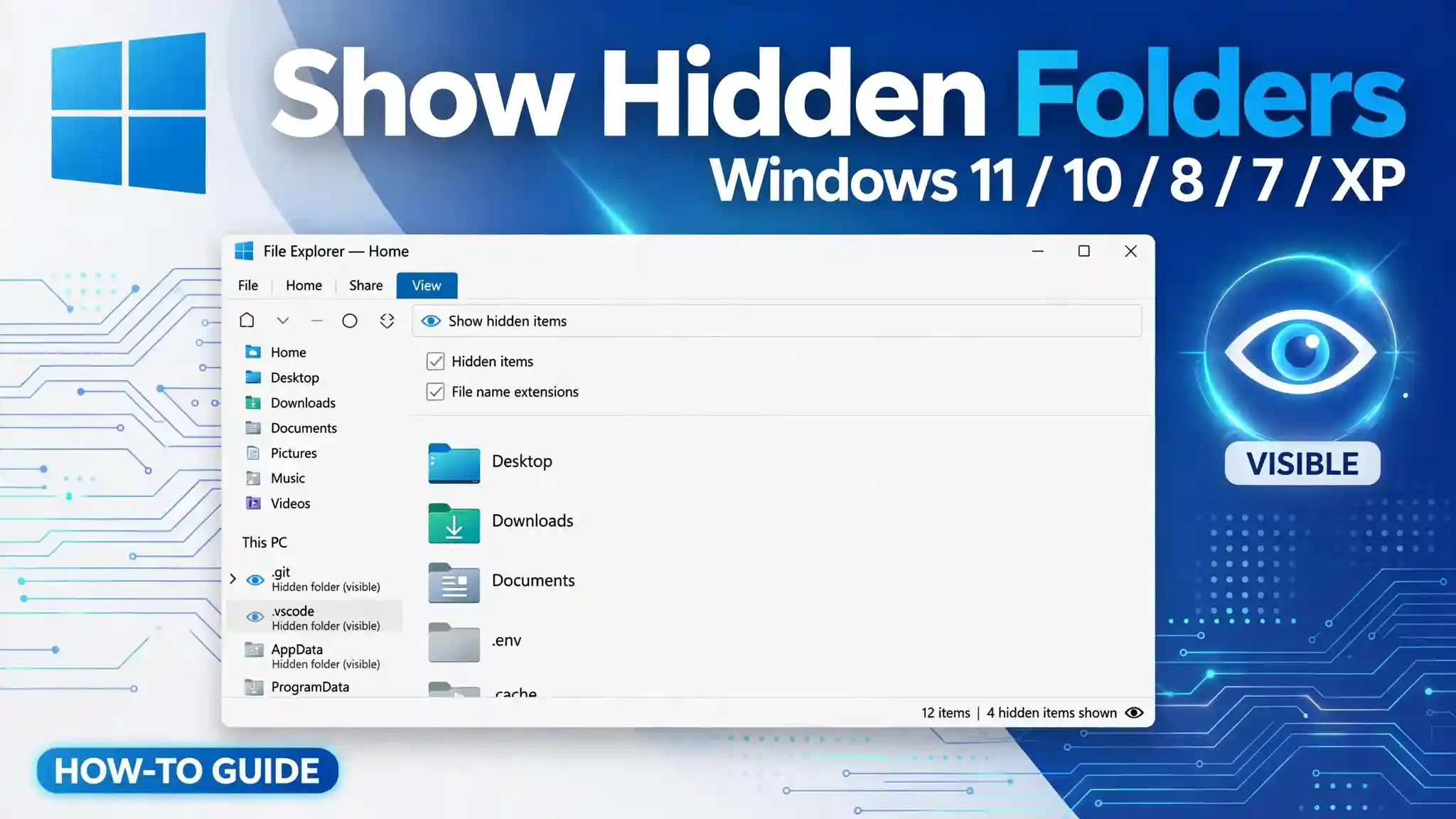Open the large Desktop folder icon
Screen dimensions: 1456x819
pyautogui.click(x=454, y=464)
